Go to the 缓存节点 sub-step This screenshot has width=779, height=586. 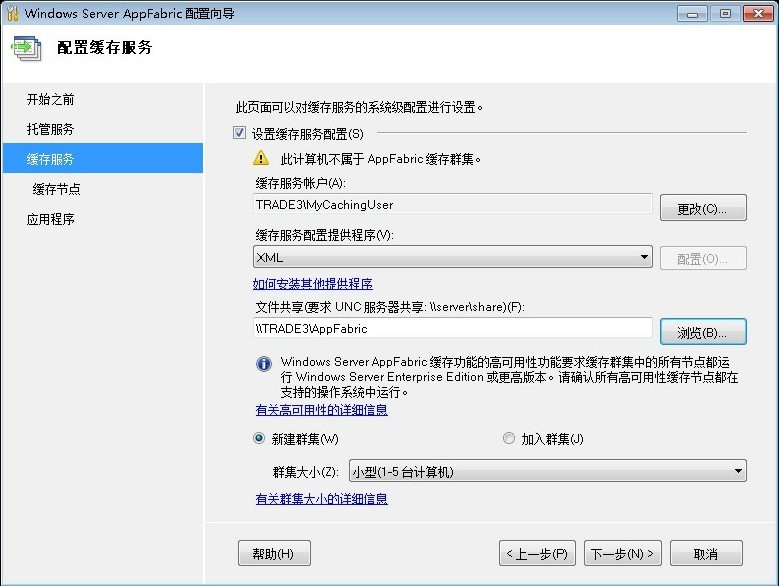(56, 189)
